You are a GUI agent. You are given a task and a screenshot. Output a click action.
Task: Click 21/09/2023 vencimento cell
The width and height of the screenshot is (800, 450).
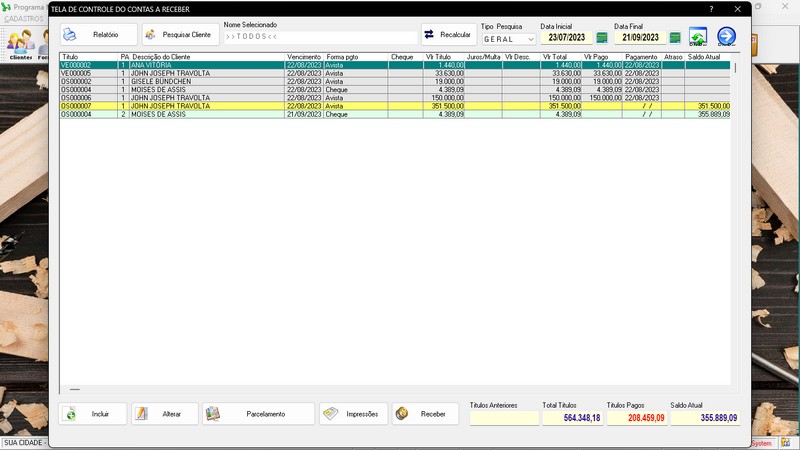[x=304, y=114]
